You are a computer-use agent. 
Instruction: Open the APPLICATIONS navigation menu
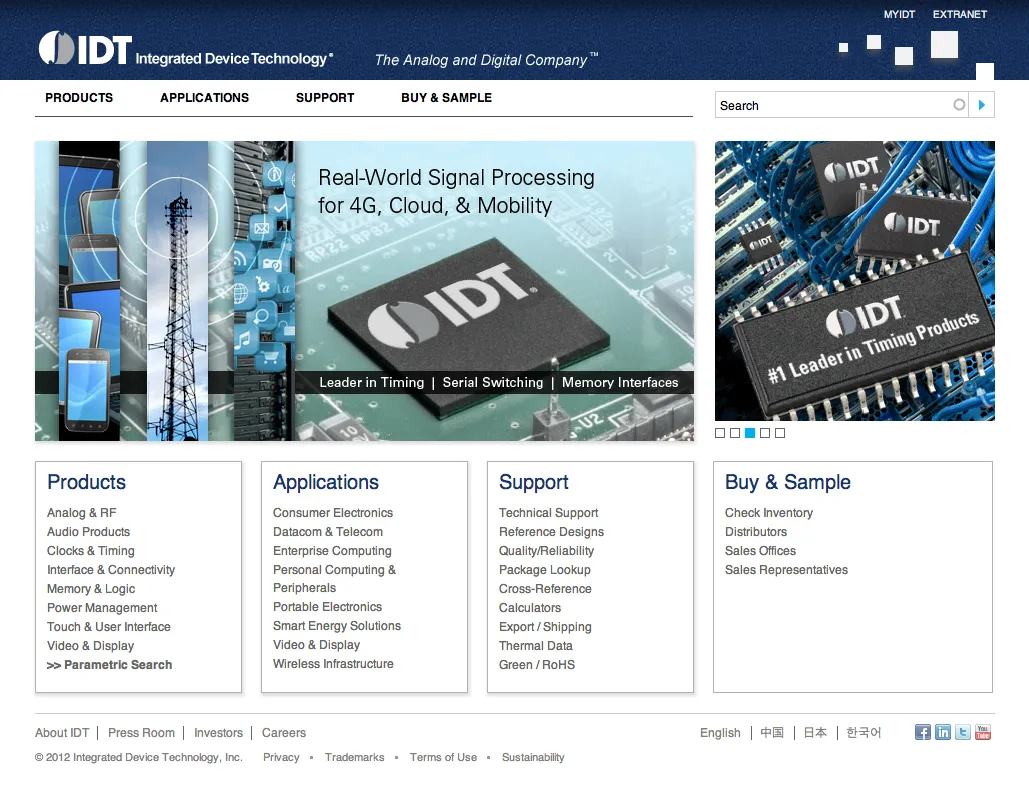(x=204, y=98)
